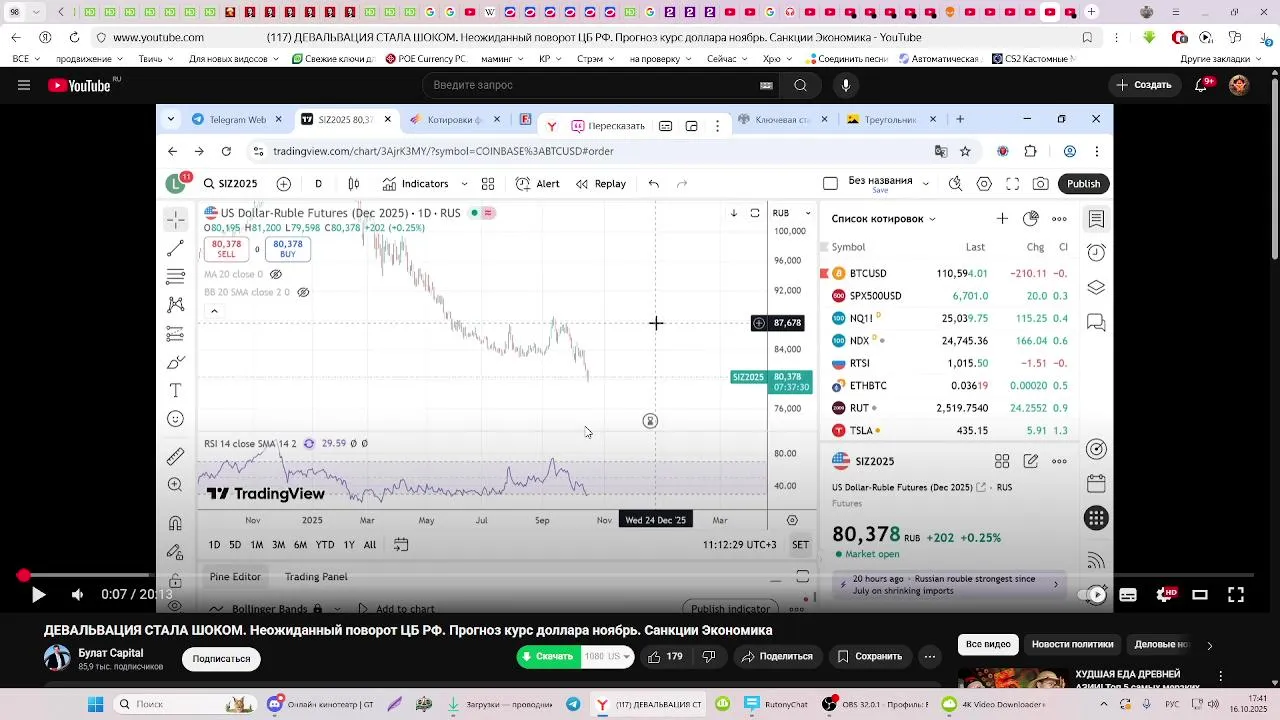
Task: Open the candlestick chart style menu
Action: pos(353,184)
